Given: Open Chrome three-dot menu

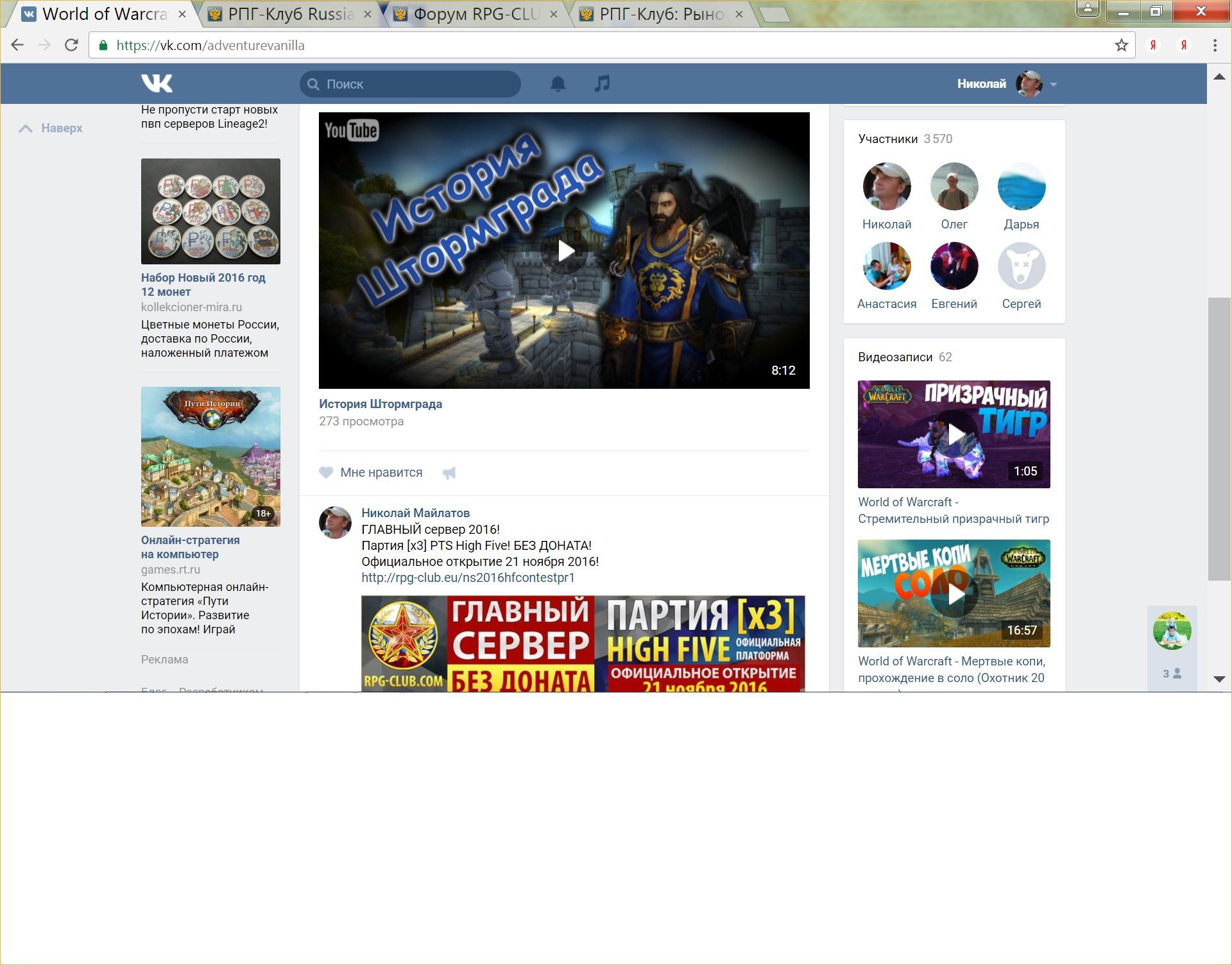Looking at the screenshot, I should coord(1215,45).
